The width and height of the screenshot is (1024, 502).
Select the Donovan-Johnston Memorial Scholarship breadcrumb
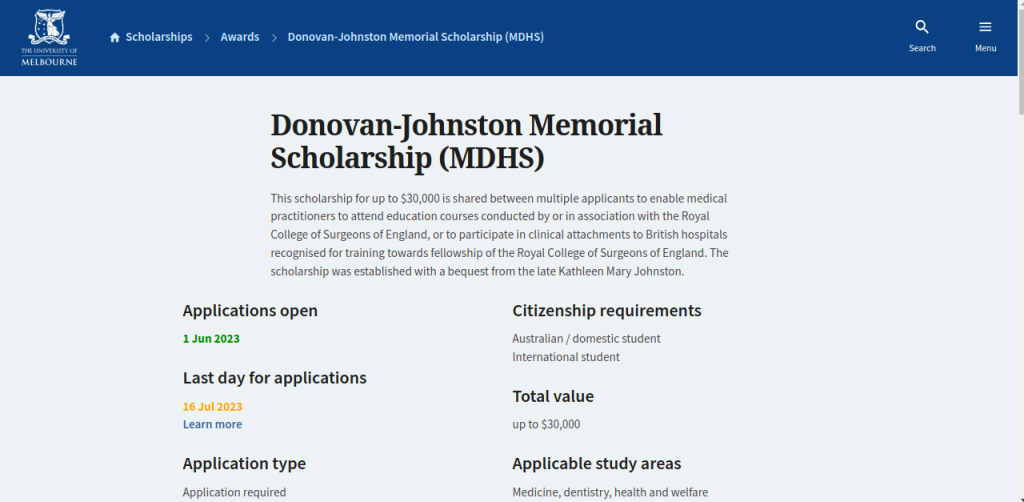click(415, 37)
